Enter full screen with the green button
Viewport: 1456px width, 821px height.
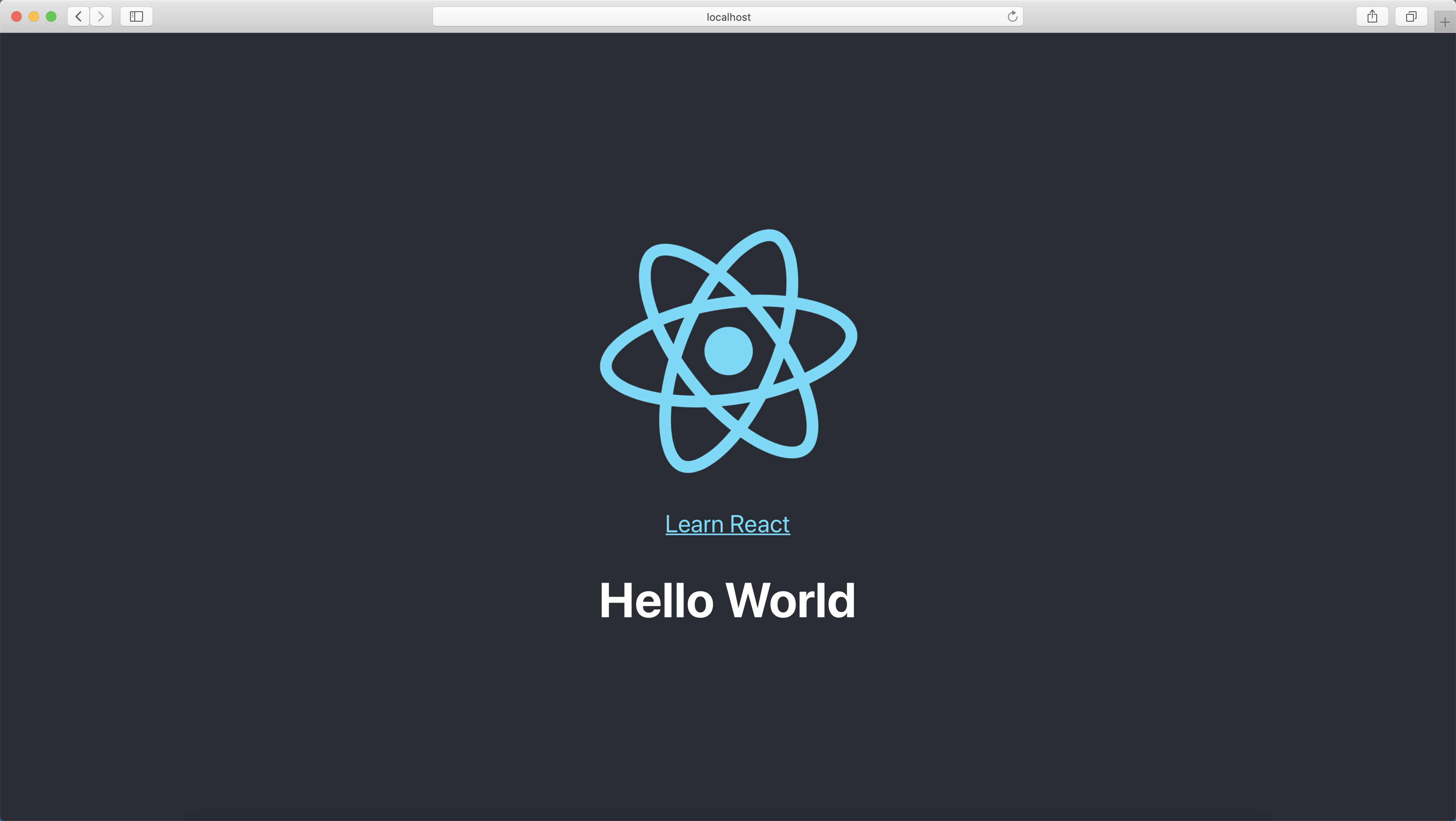52,16
